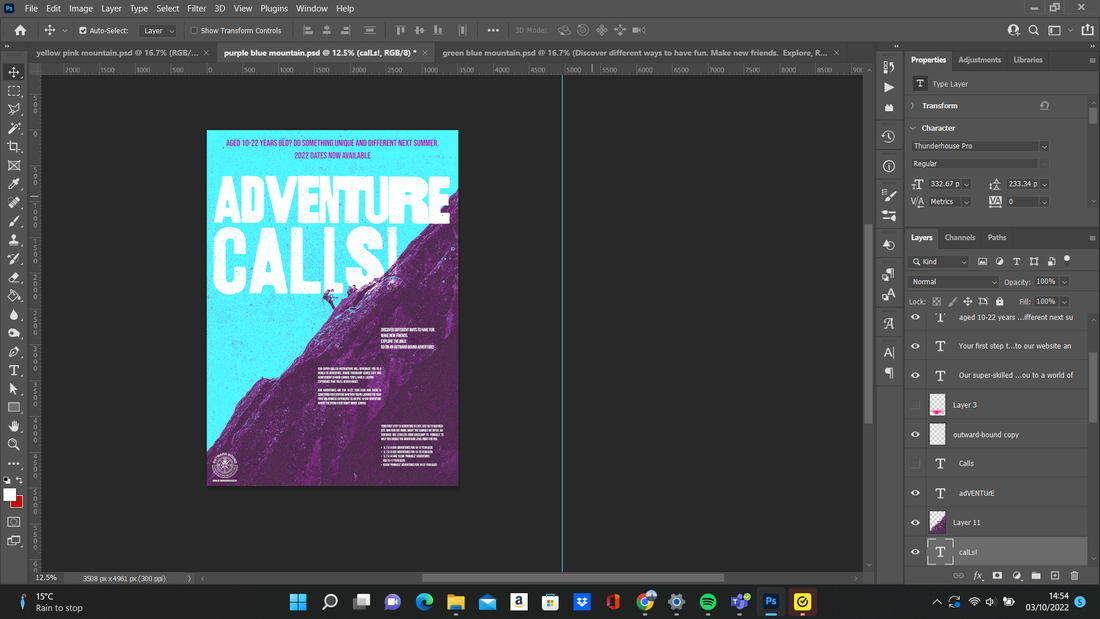Select the Pen tool
This screenshot has height=619, width=1100.
14,352
